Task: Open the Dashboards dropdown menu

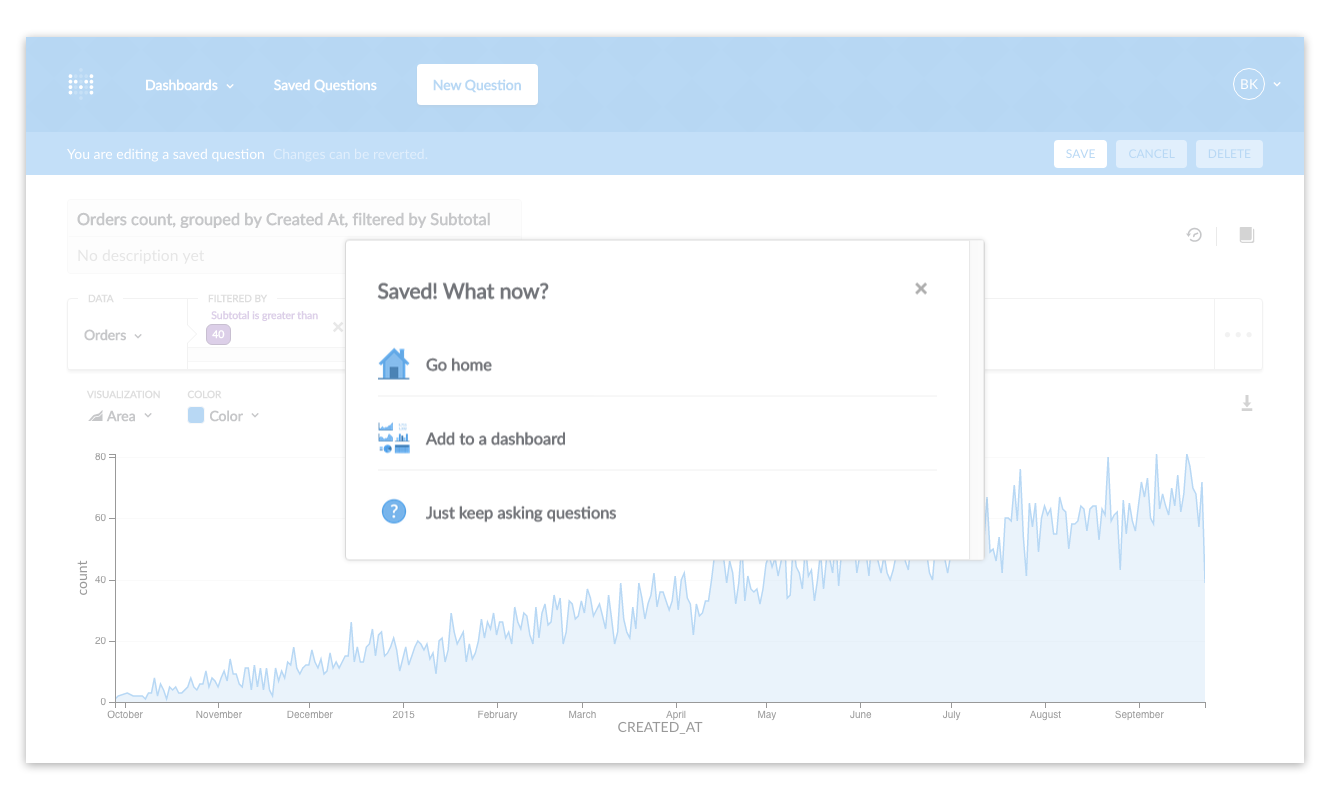Action: click(x=189, y=85)
